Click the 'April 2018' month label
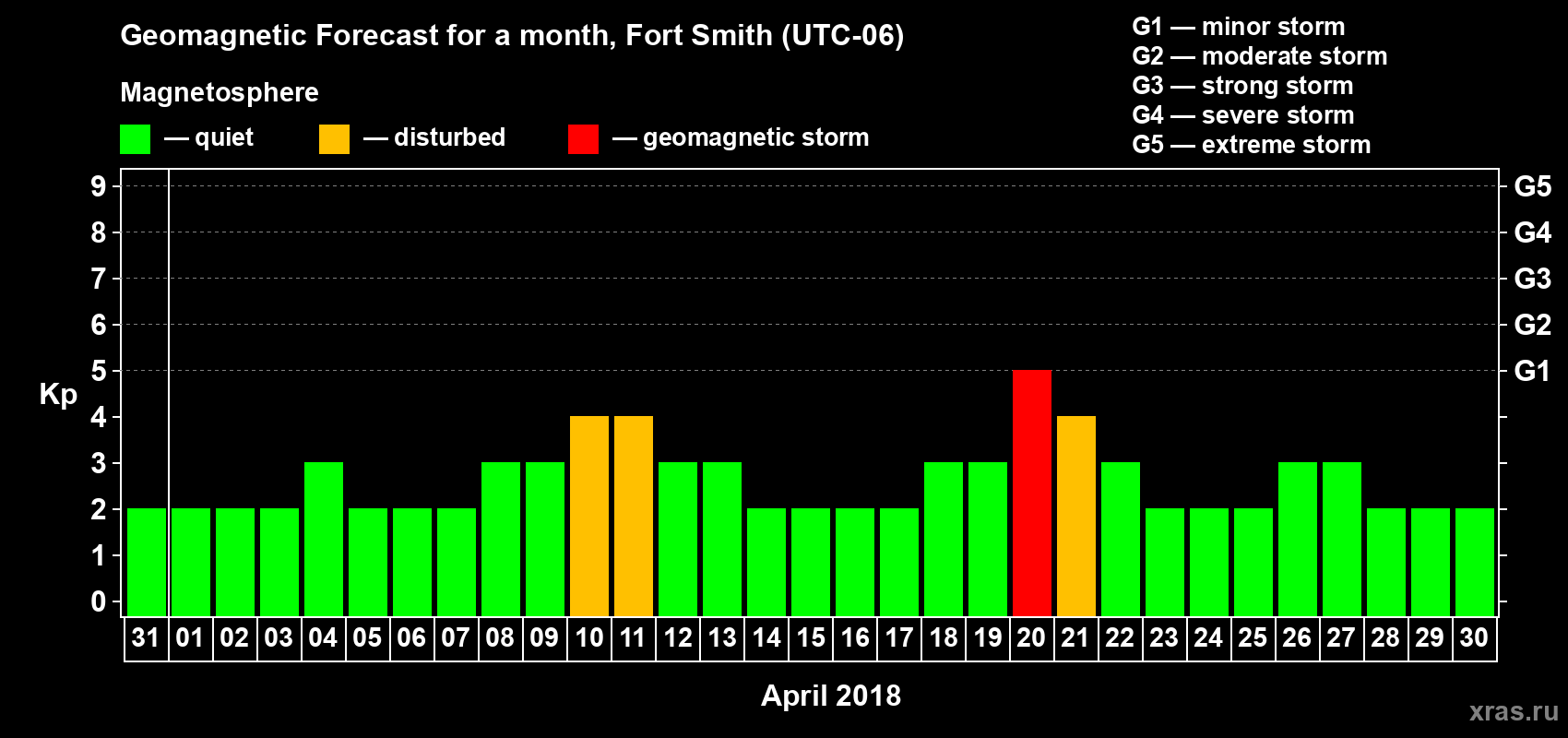 point(831,696)
